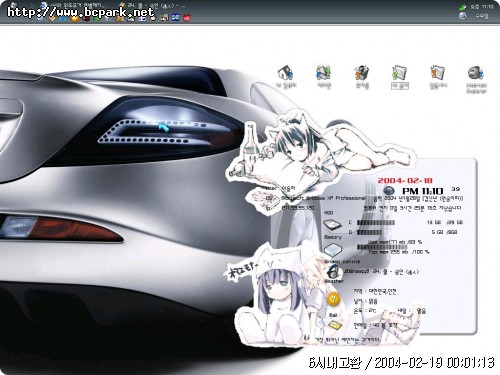
Task: Click the globe tray icon beside the weekday
Action: tap(462, 16)
